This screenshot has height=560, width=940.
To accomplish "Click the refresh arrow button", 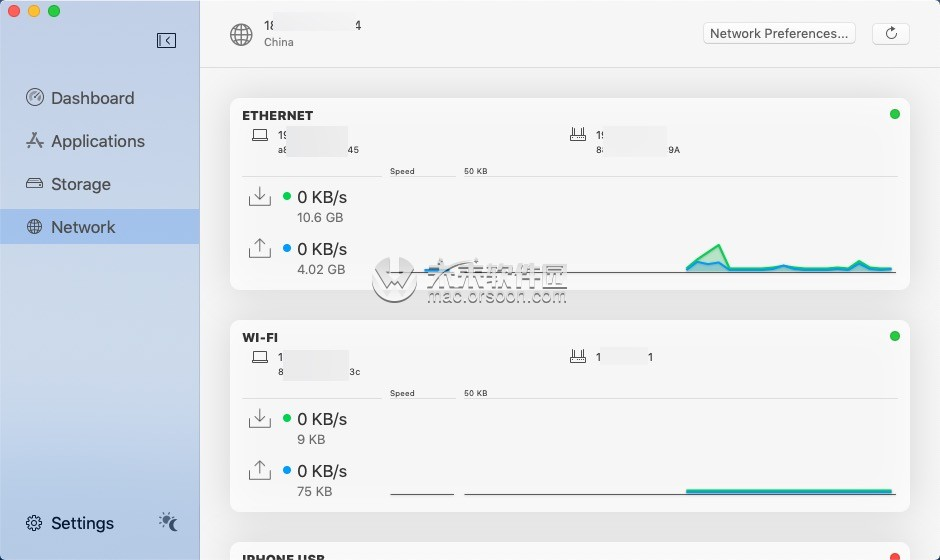I will (891, 34).
